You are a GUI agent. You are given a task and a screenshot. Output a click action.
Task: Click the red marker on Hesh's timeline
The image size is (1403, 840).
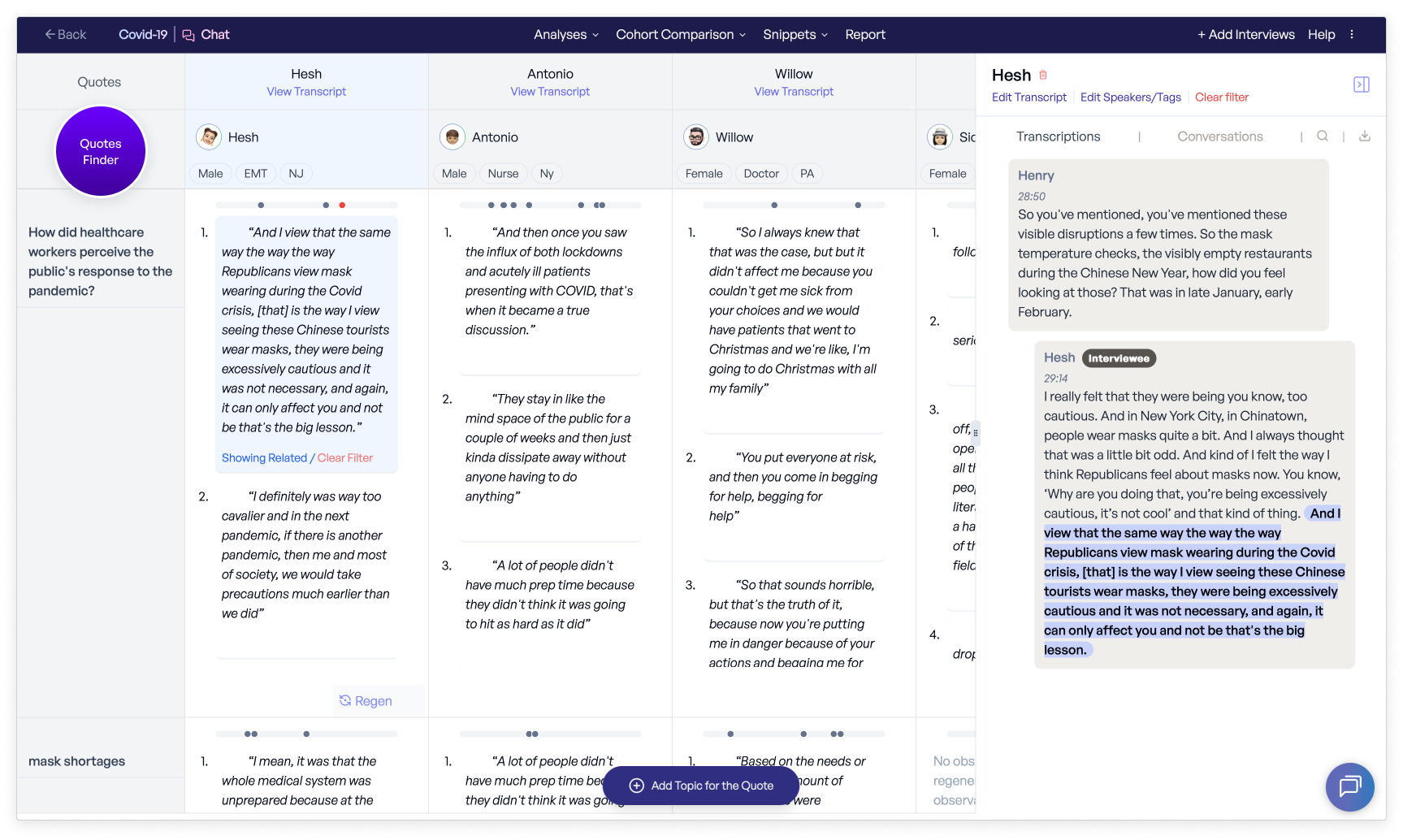[x=342, y=206]
